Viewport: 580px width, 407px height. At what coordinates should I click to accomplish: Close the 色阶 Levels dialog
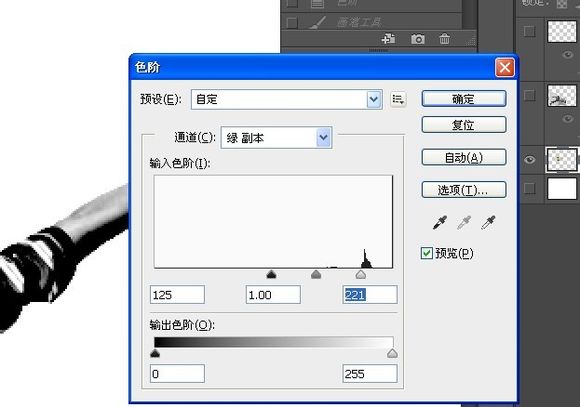pos(505,68)
